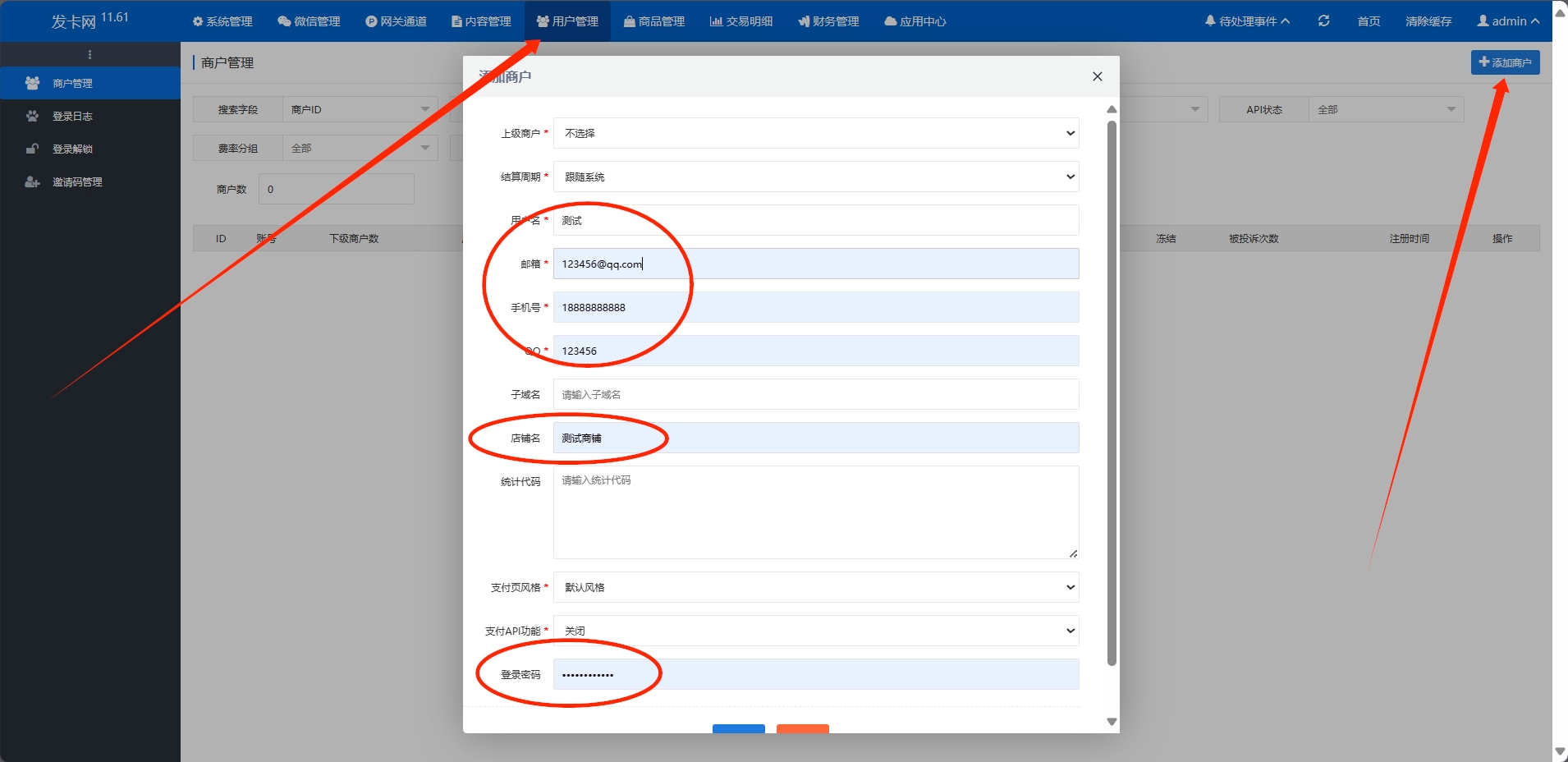Viewport: 1568px width, 762px height.
Task: Open 登录解锁 in the left sidebar
Action: click(90, 149)
